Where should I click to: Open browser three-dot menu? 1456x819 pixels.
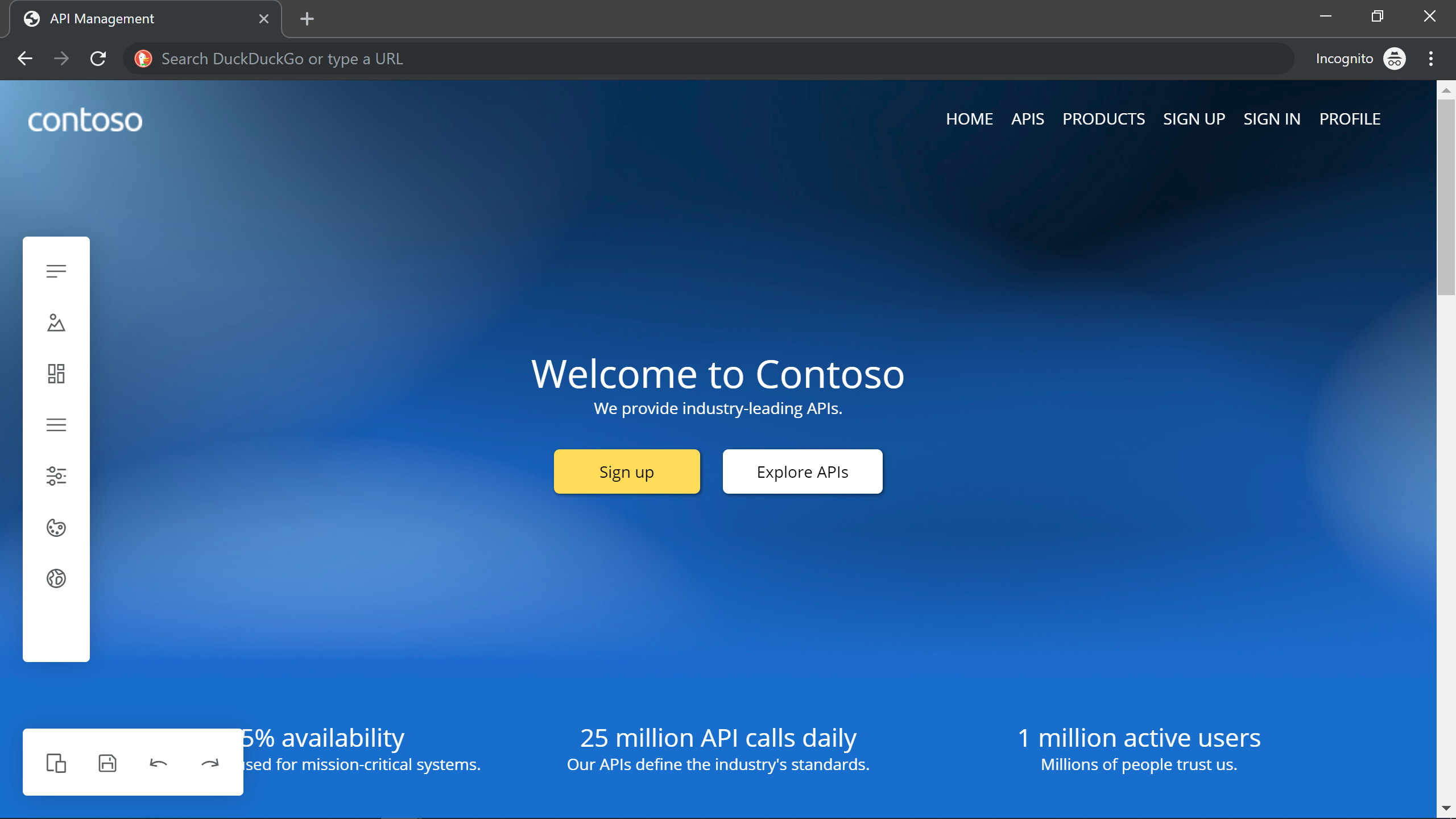point(1431,59)
